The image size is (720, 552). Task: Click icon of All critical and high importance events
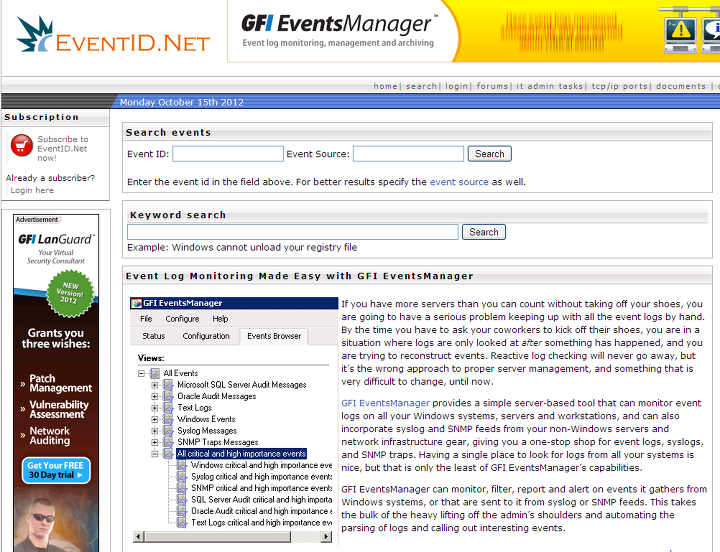(169, 454)
